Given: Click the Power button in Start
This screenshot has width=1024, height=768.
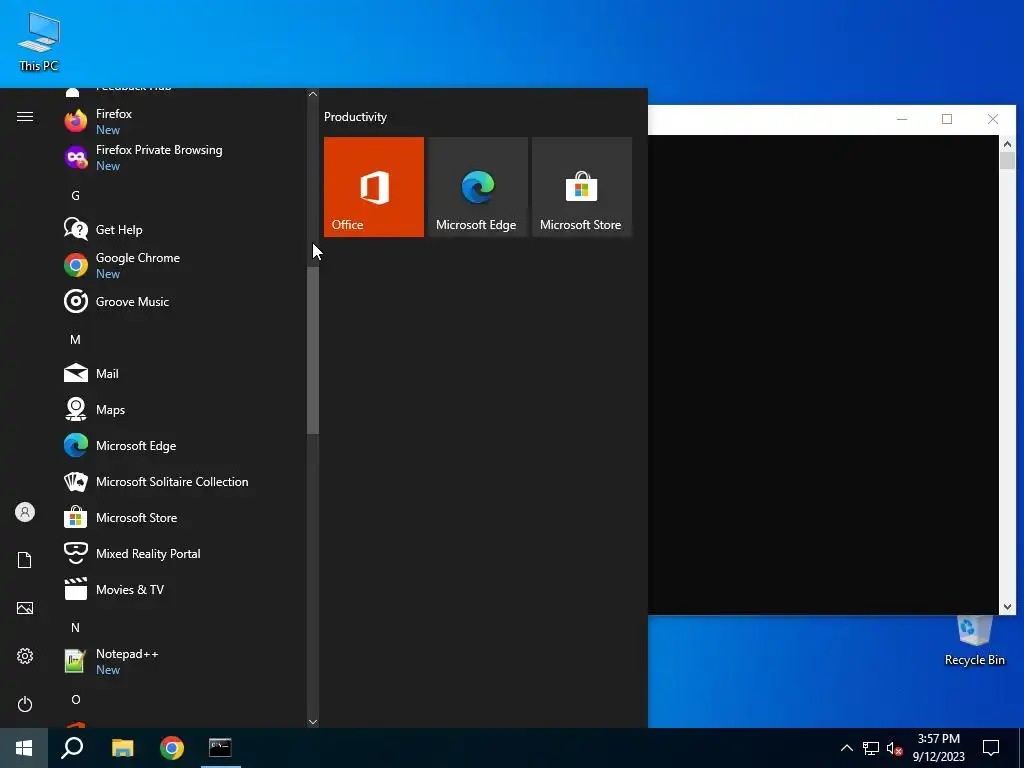Looking at the screenshot, I should pos(25,704).
